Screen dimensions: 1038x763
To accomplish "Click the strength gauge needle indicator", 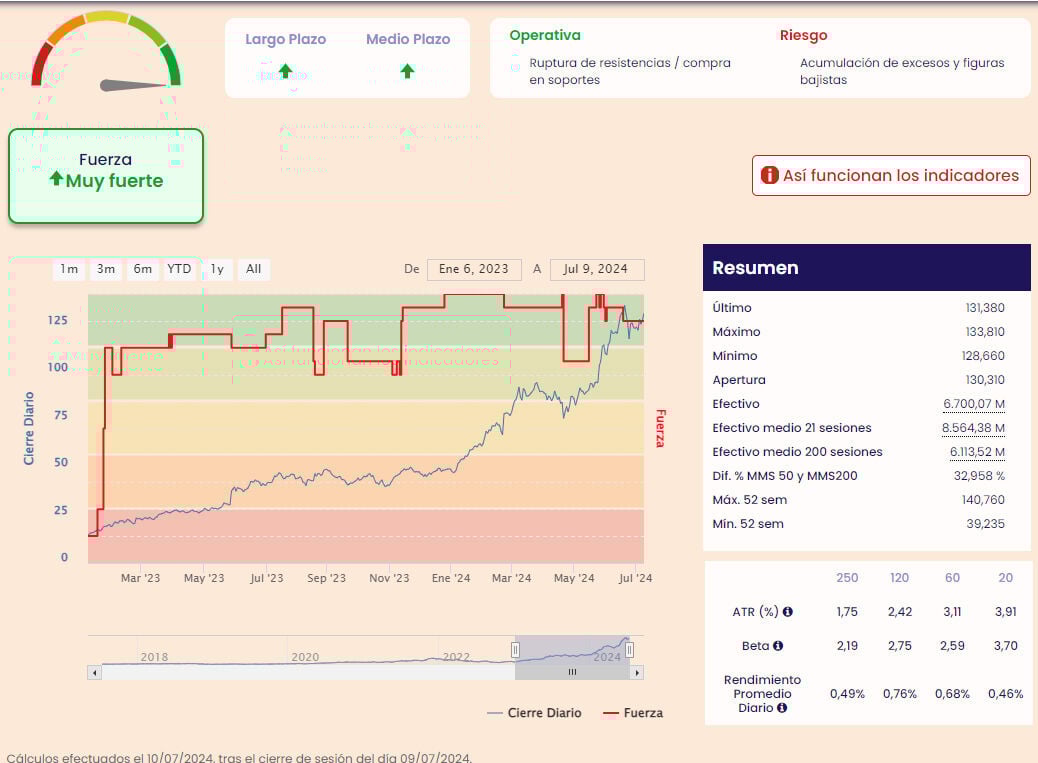I will (x=135, y=85).
